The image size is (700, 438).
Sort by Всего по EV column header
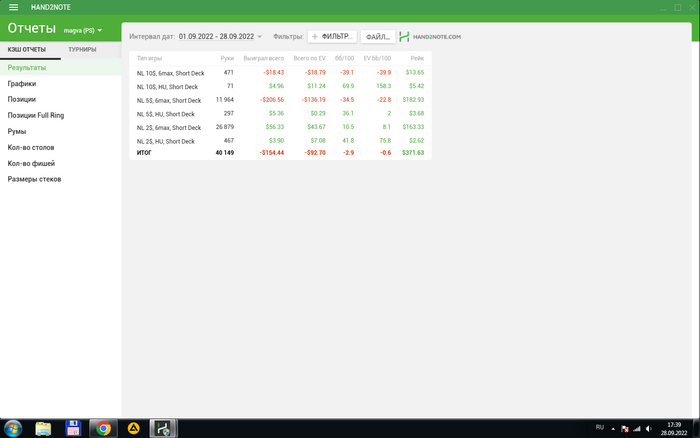(x=309, y=58)
